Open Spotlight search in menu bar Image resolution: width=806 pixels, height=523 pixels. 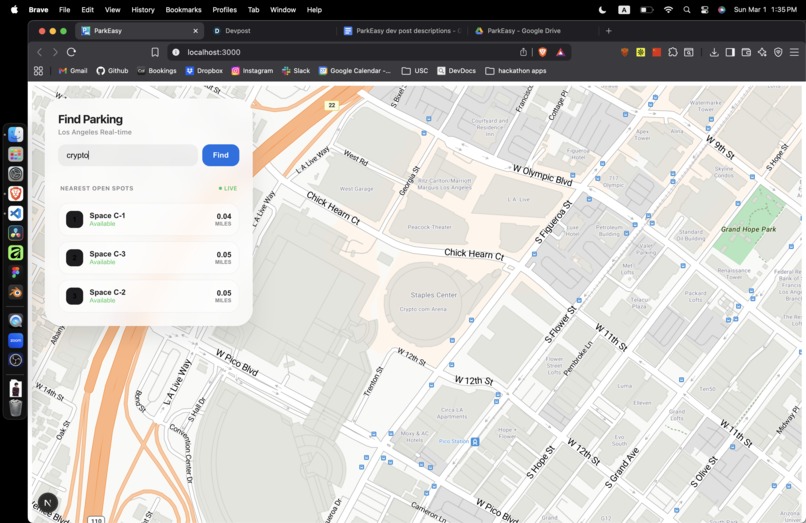pos(687,10)
